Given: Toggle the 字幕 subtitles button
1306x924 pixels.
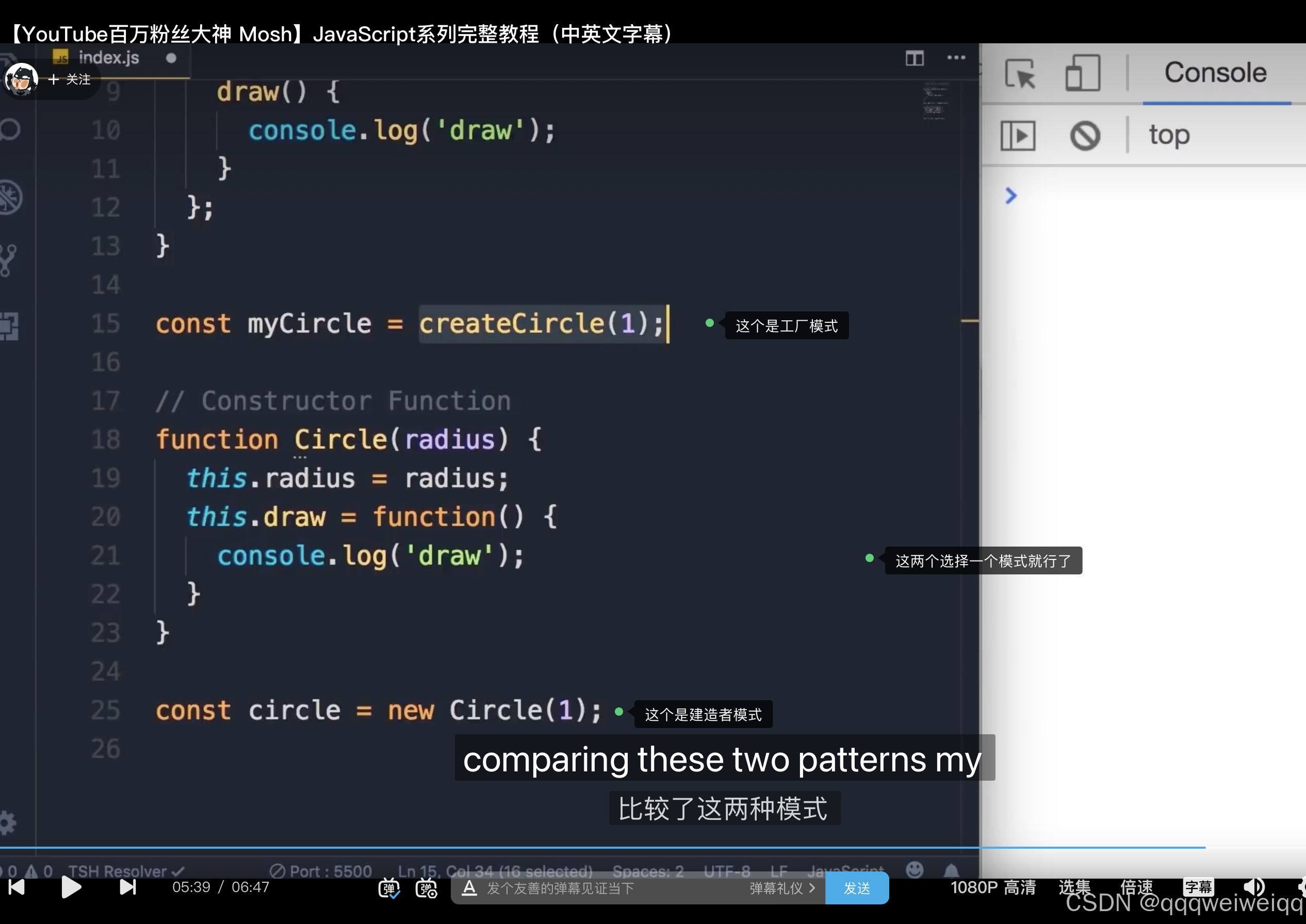Looking at the screenshot, I should (x=1198, y=887).
